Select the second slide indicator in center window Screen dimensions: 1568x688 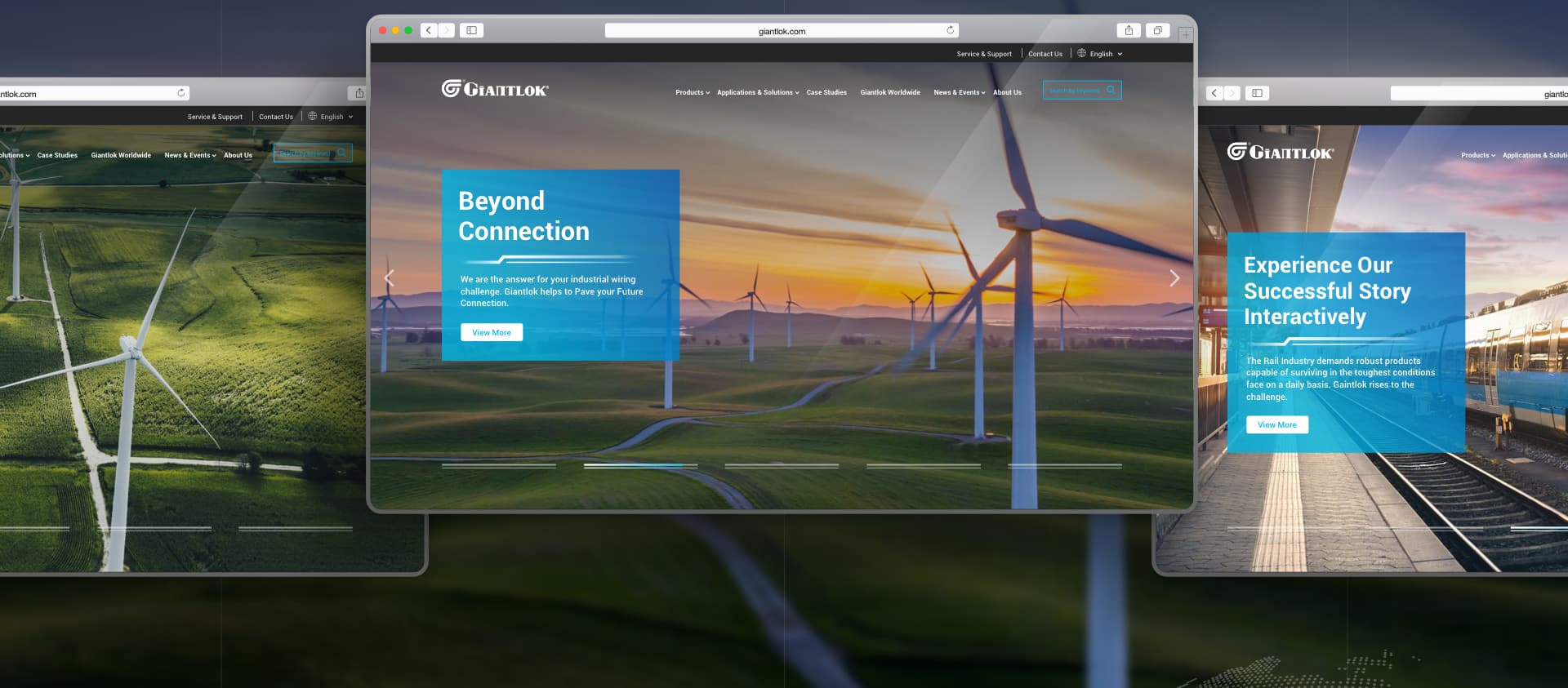640,466
